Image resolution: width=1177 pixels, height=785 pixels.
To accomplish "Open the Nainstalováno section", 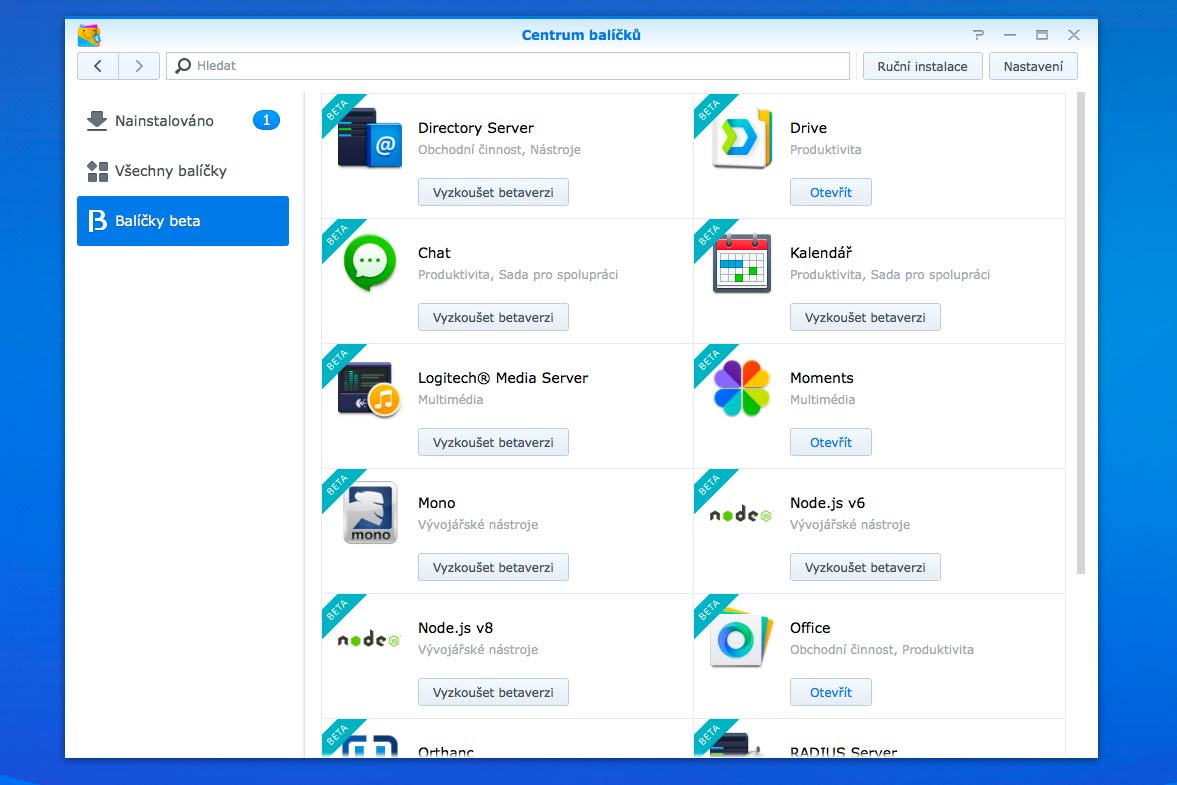I will click(x=164, y=121).
